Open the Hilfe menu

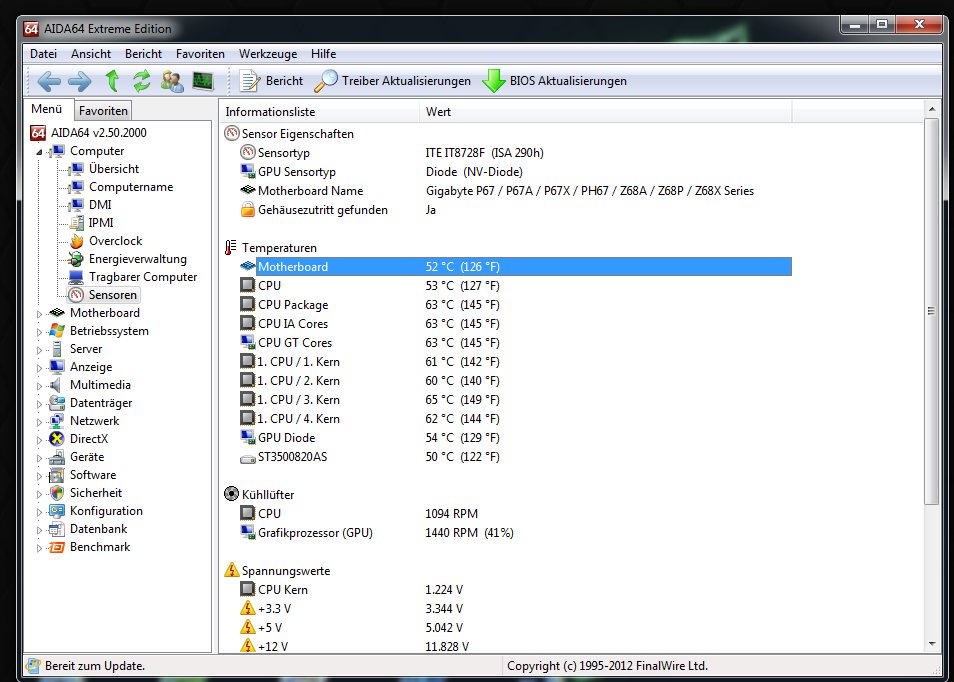coord(323,54)
